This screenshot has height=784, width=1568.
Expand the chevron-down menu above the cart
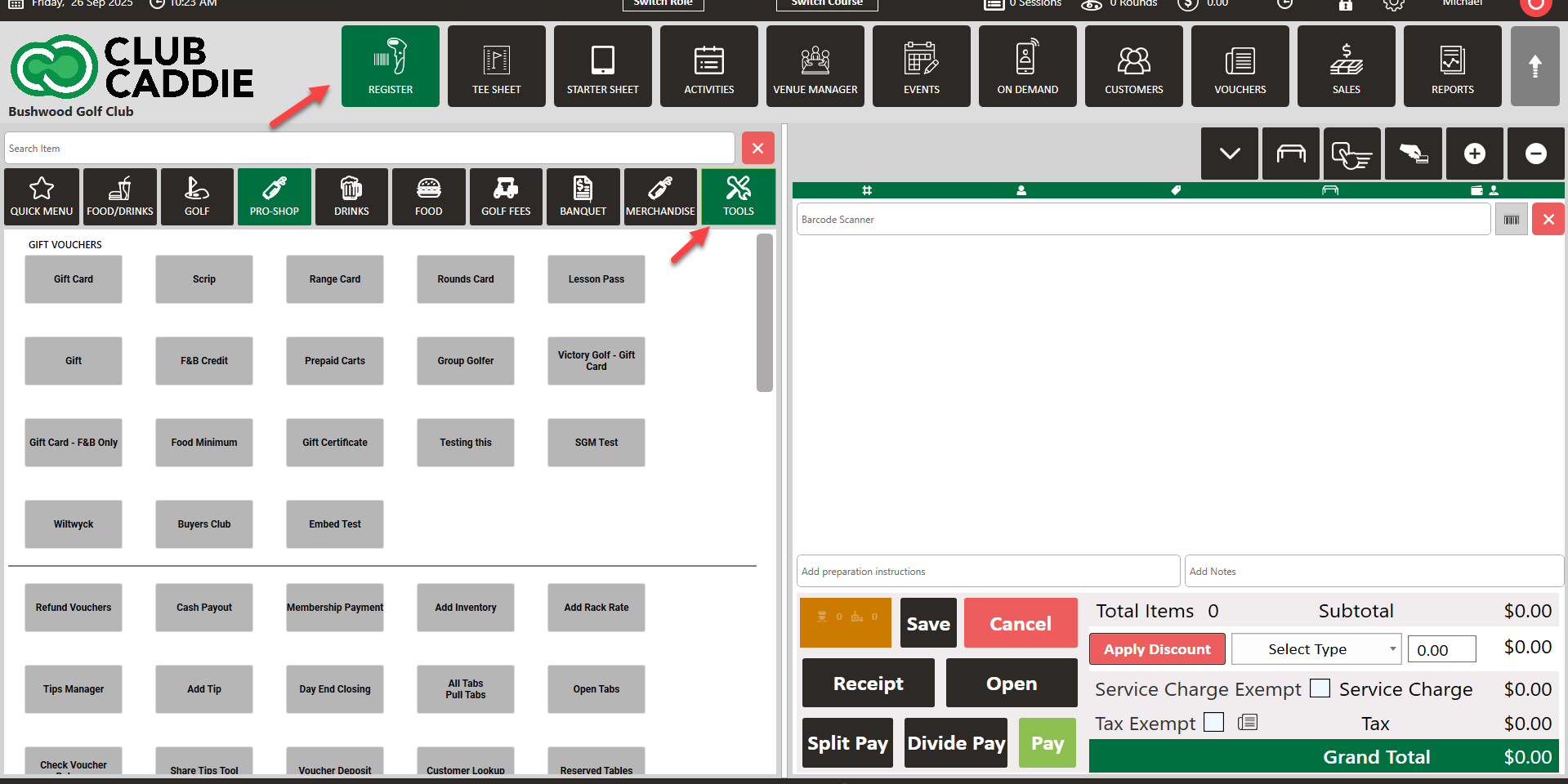click(x=1229, y=154)
